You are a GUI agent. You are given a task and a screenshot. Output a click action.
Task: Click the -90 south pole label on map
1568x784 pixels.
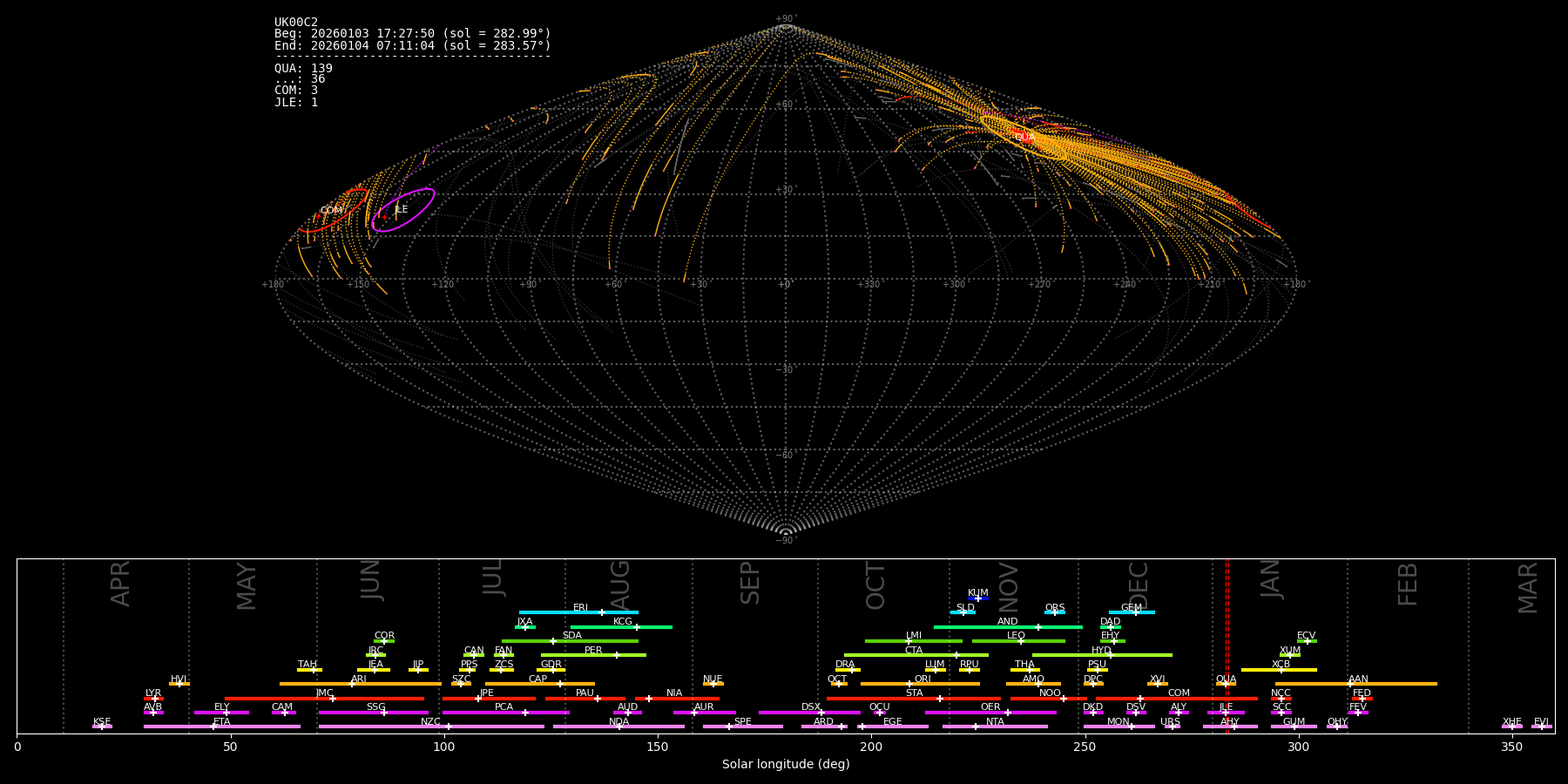pos(785,540)
